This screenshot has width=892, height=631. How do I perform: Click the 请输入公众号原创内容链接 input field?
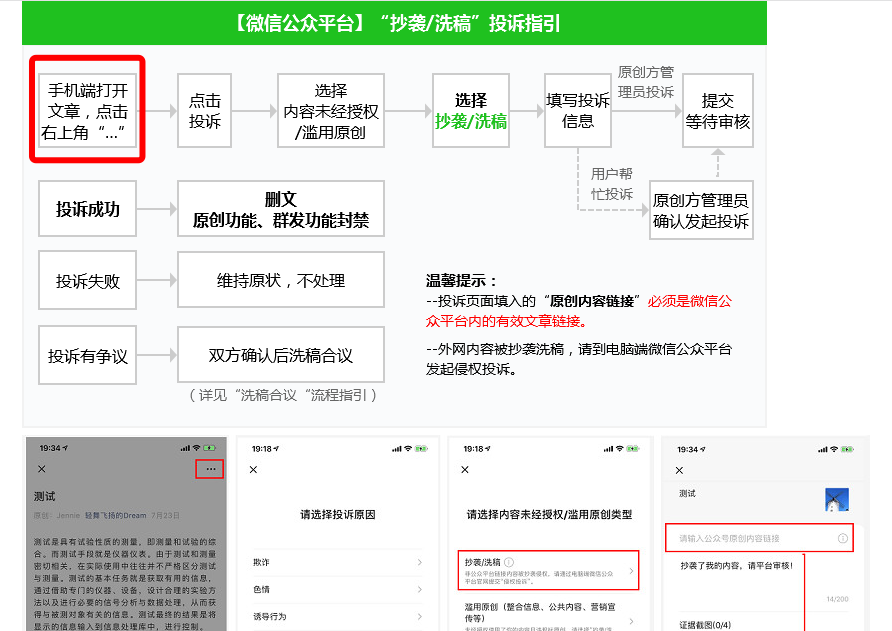pos(759,538)
